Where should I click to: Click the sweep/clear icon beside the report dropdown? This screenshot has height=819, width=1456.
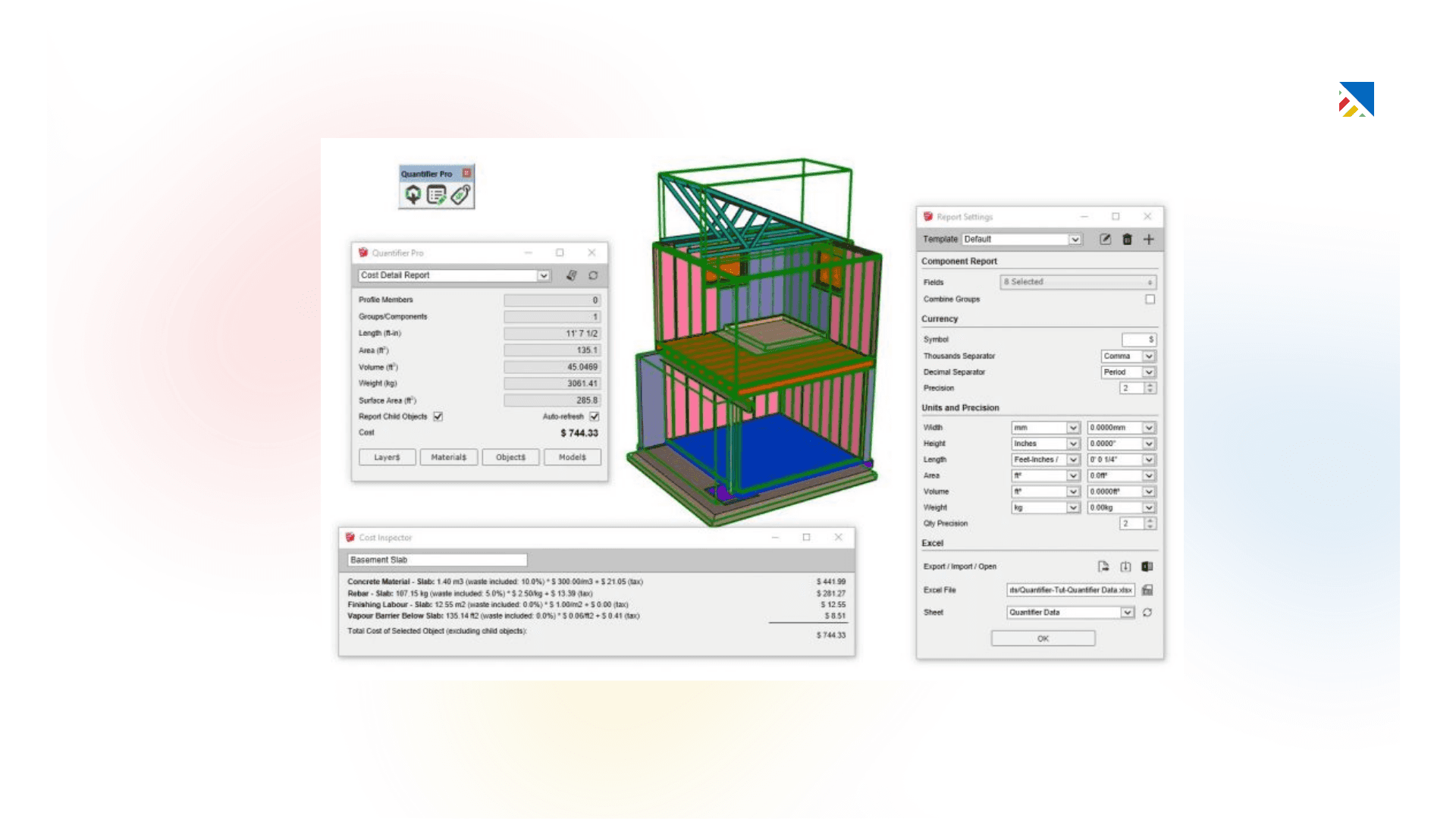pyautogui.click(x=572, y=275)
